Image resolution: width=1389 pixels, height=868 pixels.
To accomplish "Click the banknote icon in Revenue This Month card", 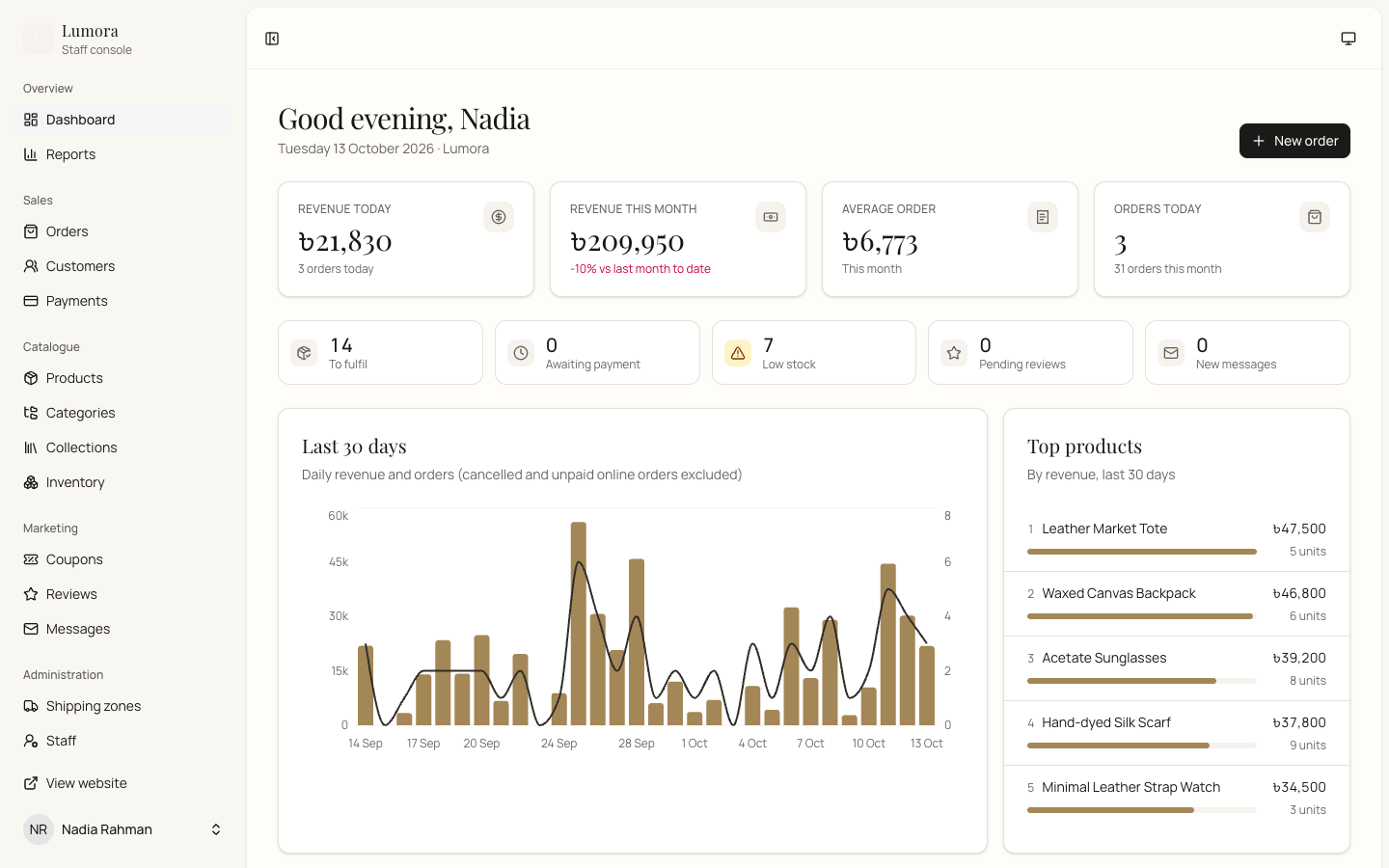I will point(771,217).
